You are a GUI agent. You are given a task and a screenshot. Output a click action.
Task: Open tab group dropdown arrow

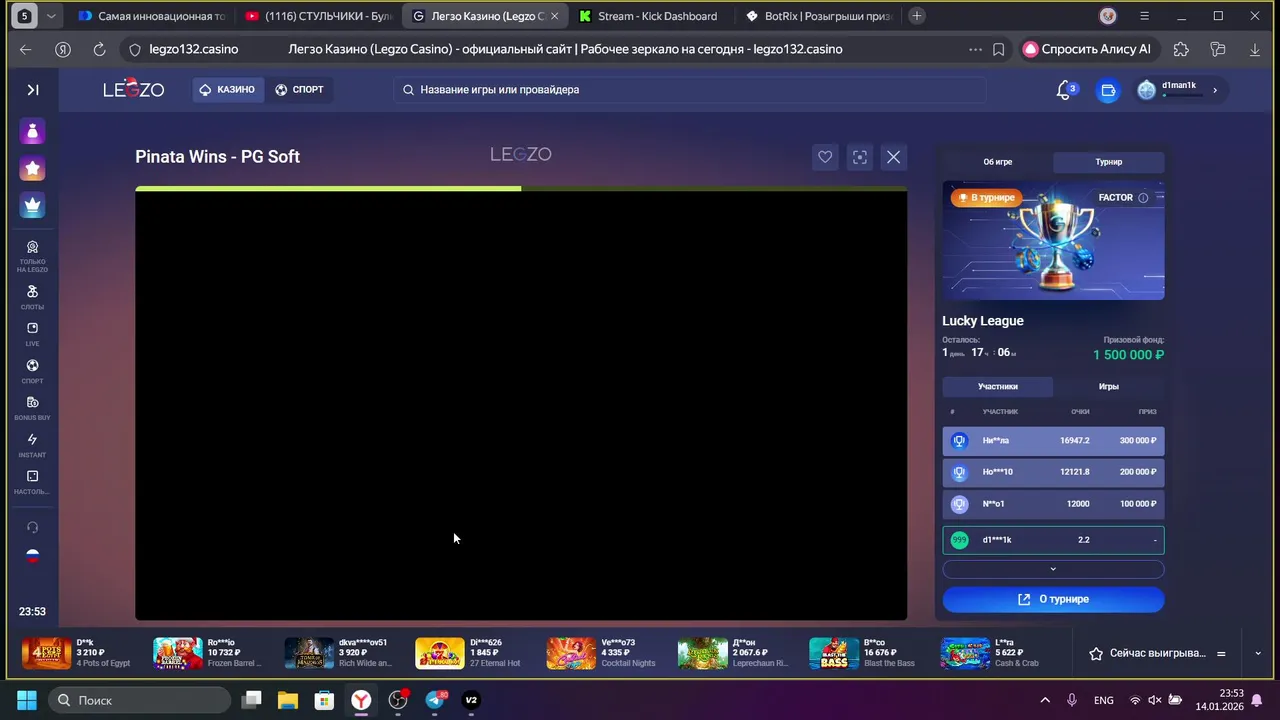pyautogui.click(x=51, y=16)
